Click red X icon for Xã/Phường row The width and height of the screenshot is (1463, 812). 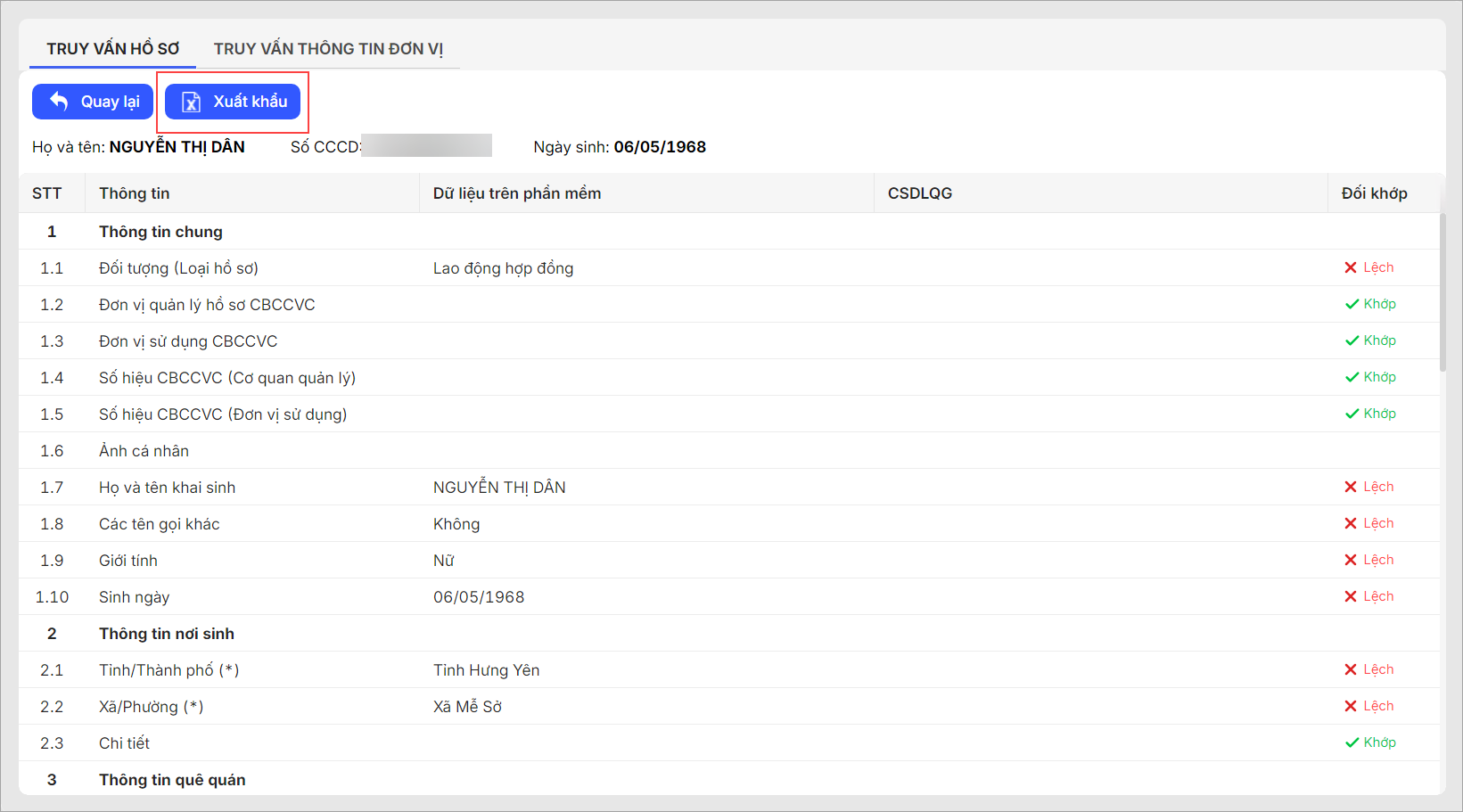click(1351, 707)
